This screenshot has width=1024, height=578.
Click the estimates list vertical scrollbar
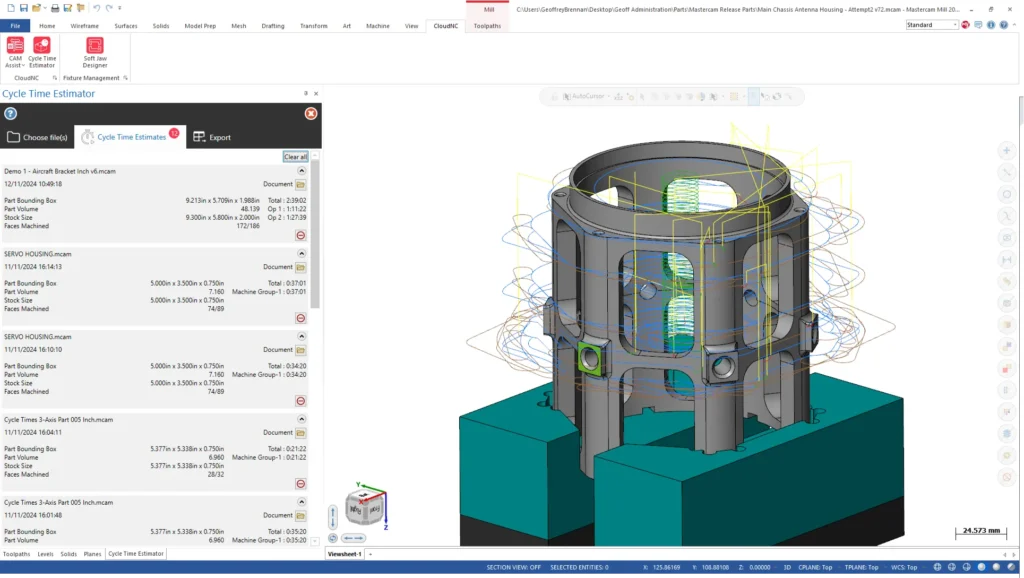(x=315, y=234)
